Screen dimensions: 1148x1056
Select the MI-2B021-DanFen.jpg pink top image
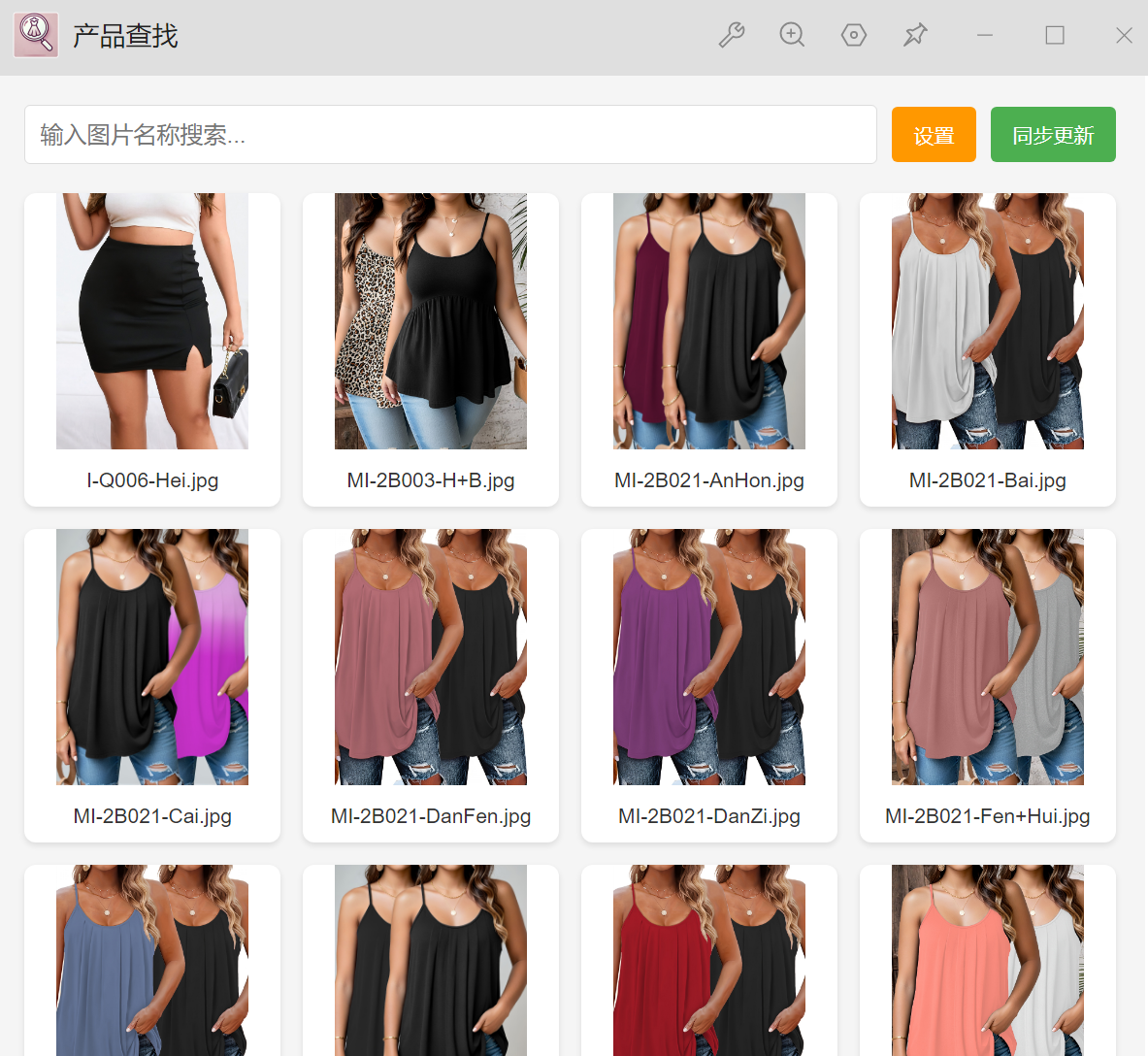(x=431, y=657)
